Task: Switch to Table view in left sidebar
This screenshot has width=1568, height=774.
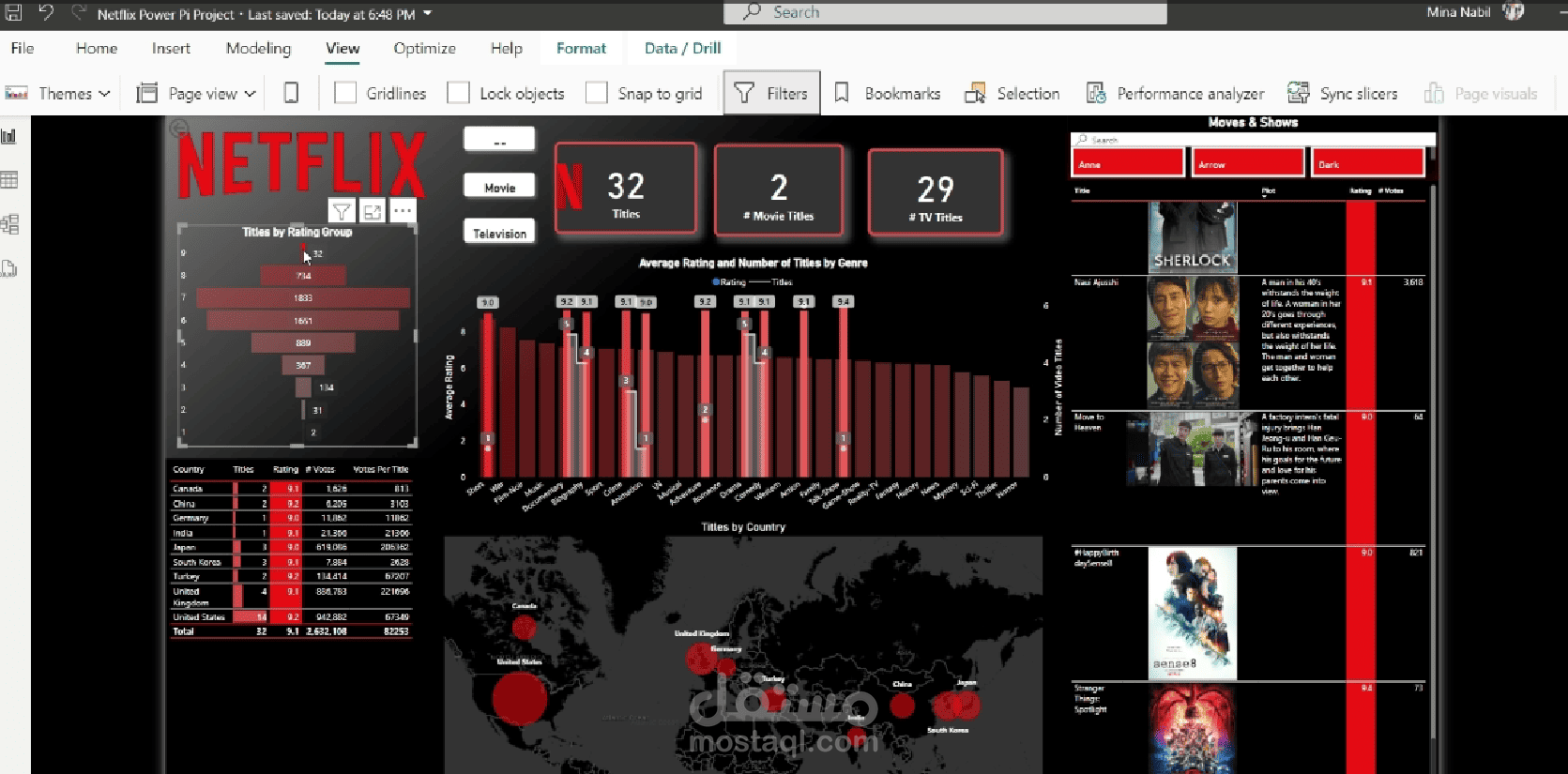Action: tap(9, 180)
